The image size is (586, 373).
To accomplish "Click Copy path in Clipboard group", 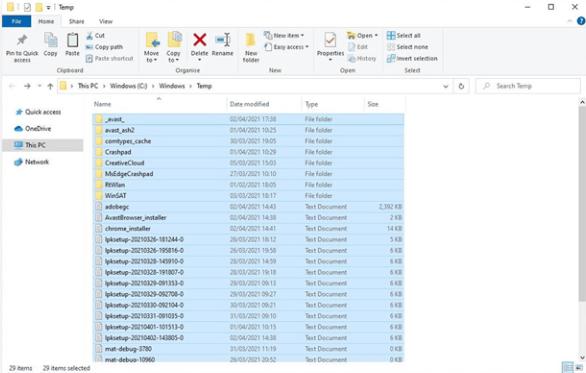I will pyautogui.click(x=104, y=47).
